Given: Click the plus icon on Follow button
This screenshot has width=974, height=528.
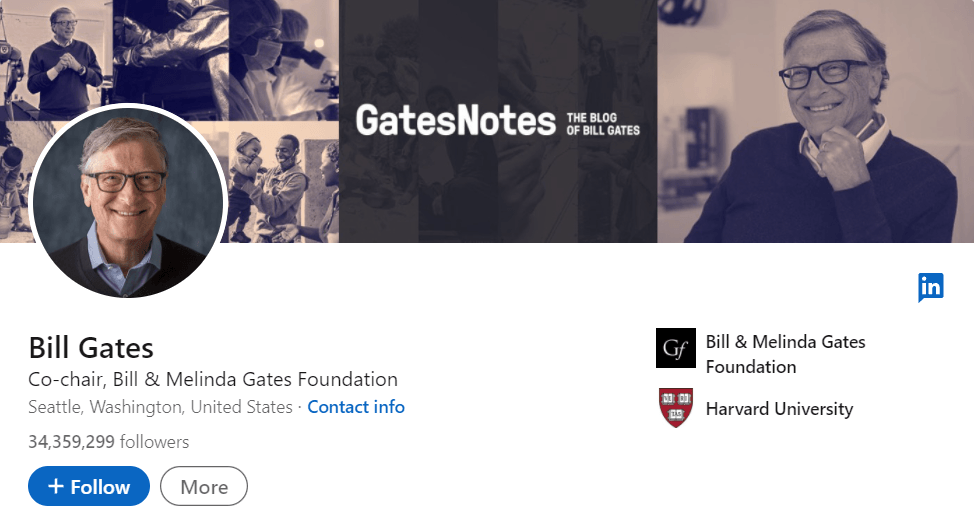Looking at the screenshot, I should click(56, 487).
